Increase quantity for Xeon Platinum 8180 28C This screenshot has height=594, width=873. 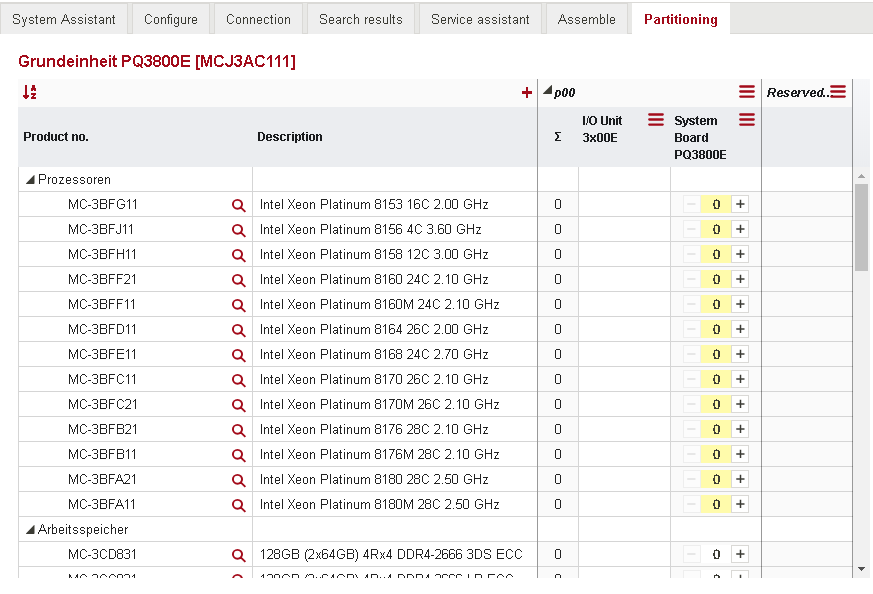point(740,480)
